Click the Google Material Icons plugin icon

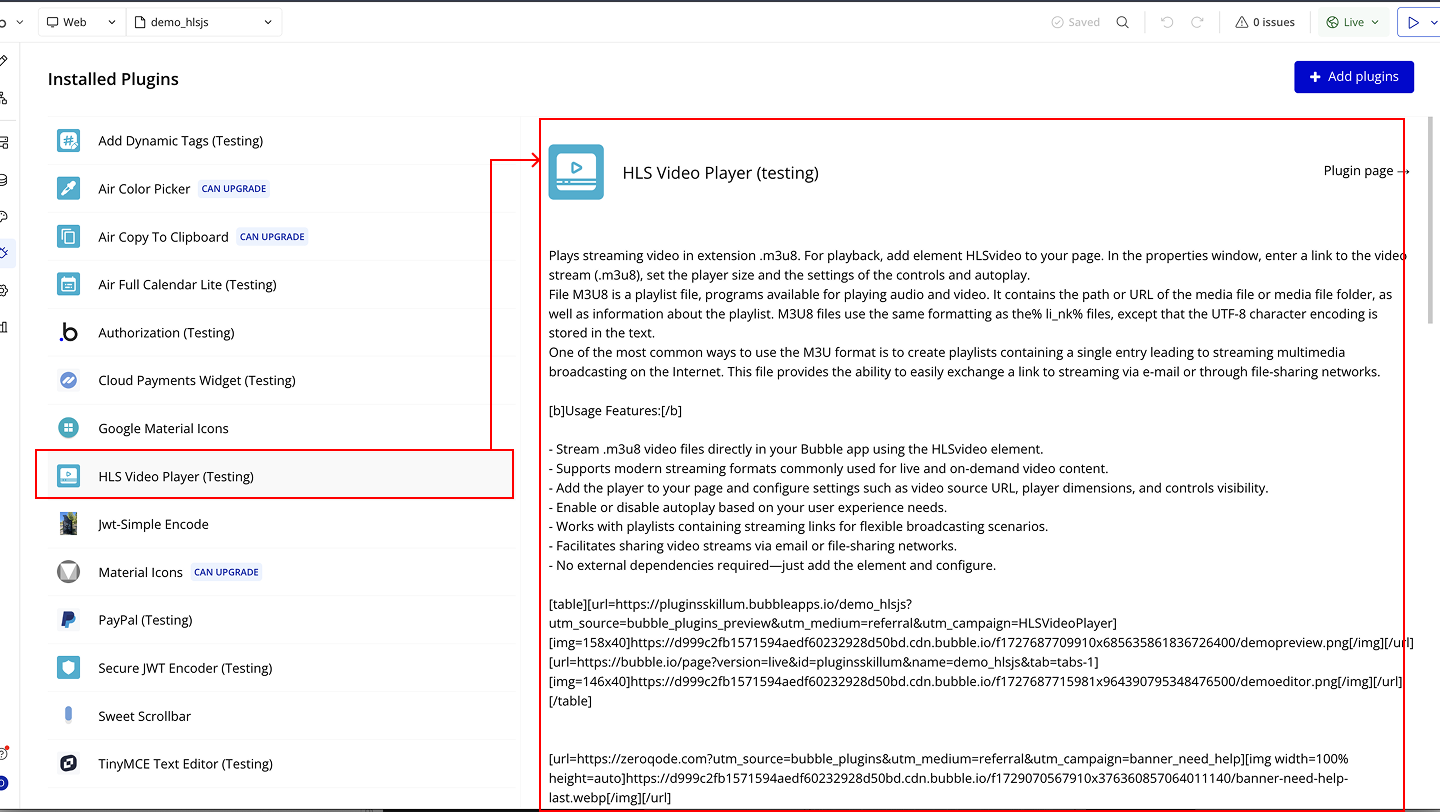[x=68, y=429]
